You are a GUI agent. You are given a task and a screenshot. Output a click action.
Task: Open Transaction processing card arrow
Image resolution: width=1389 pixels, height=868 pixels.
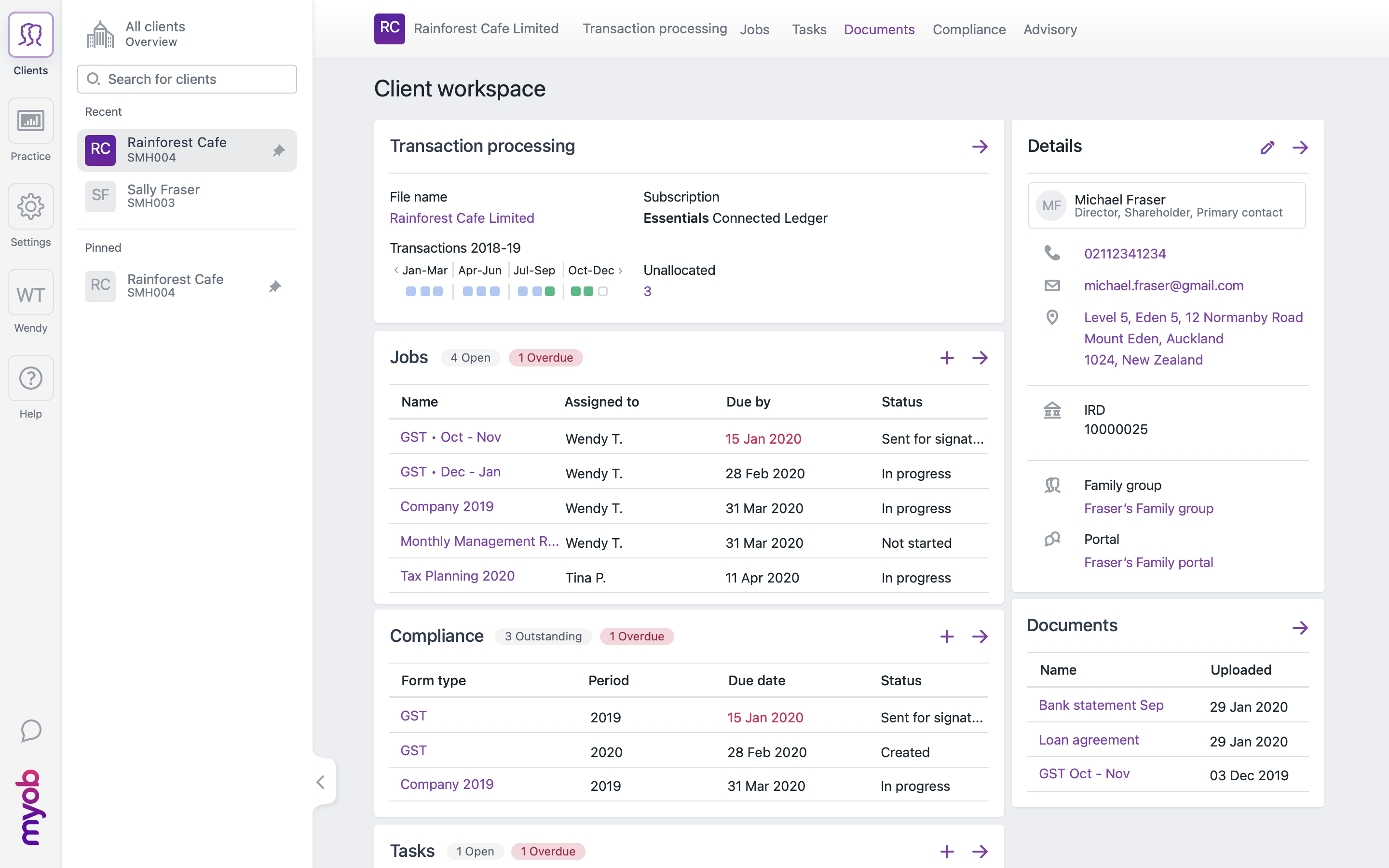[980, 147]
